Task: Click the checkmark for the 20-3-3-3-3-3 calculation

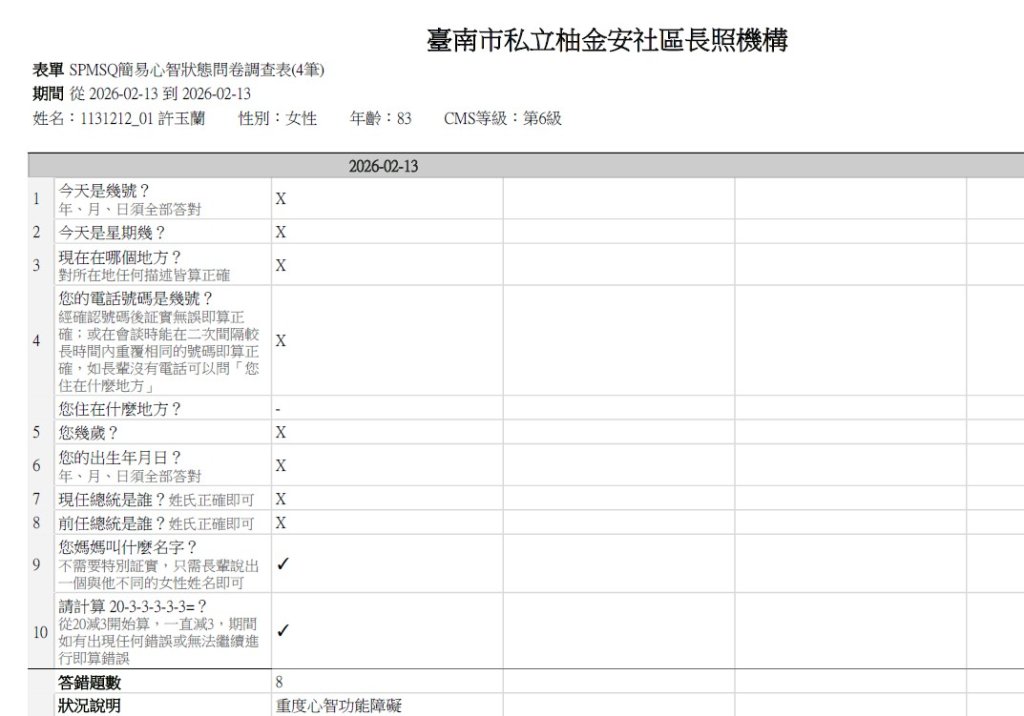Action: pos(283,630)
